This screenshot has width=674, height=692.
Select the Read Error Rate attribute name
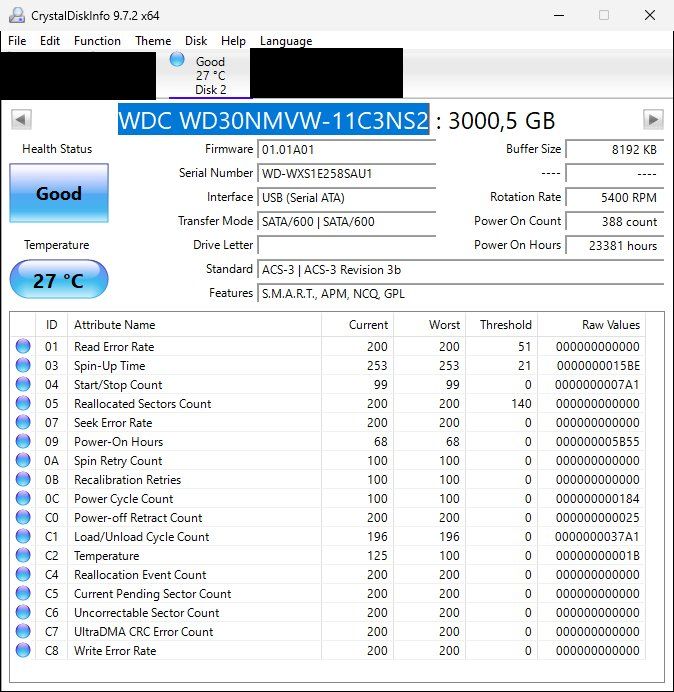pyautogui.click(x=114, y=347)
